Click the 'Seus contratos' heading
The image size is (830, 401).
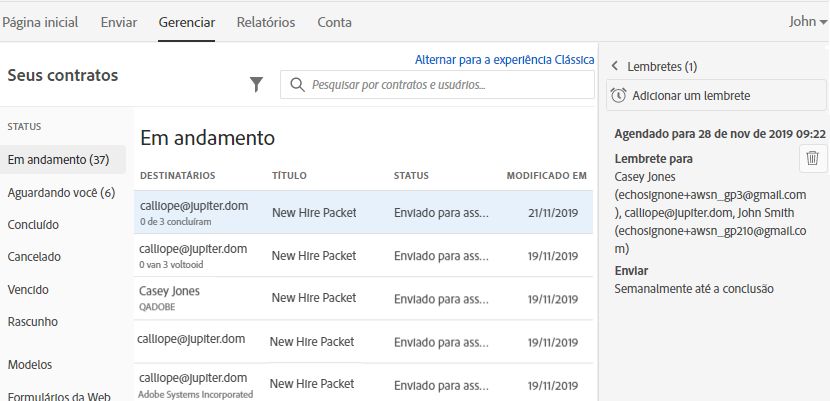pos(63,75)
